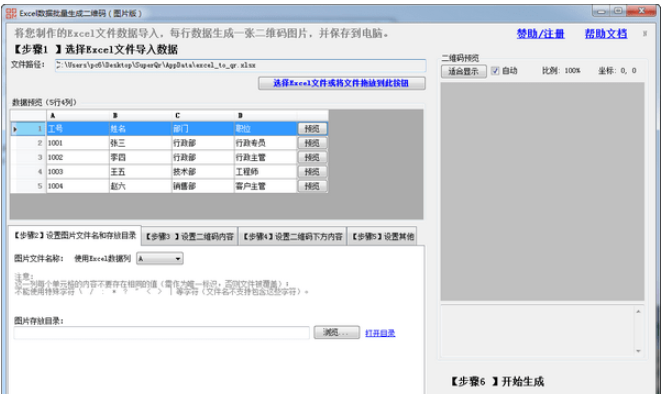The width and height of the screenshot is (667, 394).
Task: Click the app QR icon in title bar
Action: [x=11, y=13]
